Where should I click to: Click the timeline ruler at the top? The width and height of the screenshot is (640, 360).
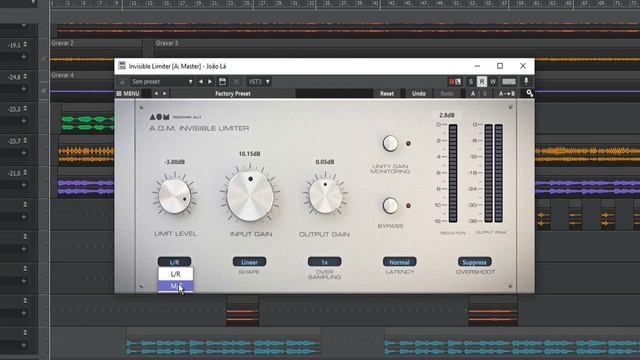click(x=344, y=4)
